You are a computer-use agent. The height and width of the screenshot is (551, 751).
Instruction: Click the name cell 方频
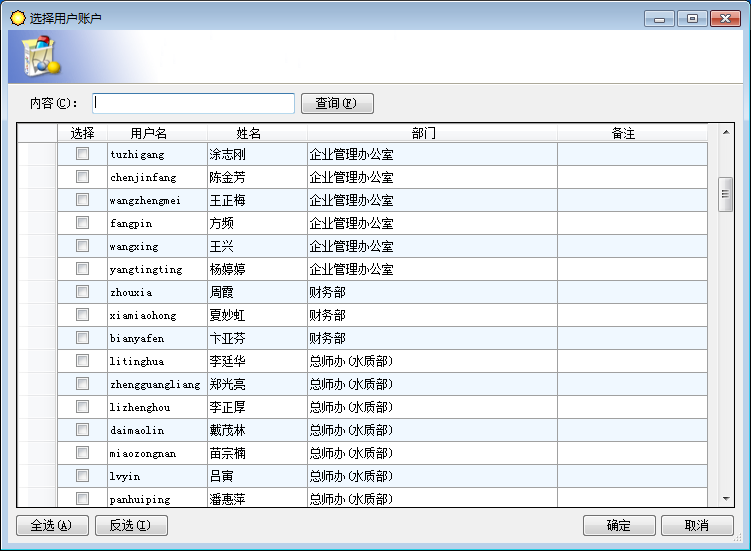pos(257,223)
